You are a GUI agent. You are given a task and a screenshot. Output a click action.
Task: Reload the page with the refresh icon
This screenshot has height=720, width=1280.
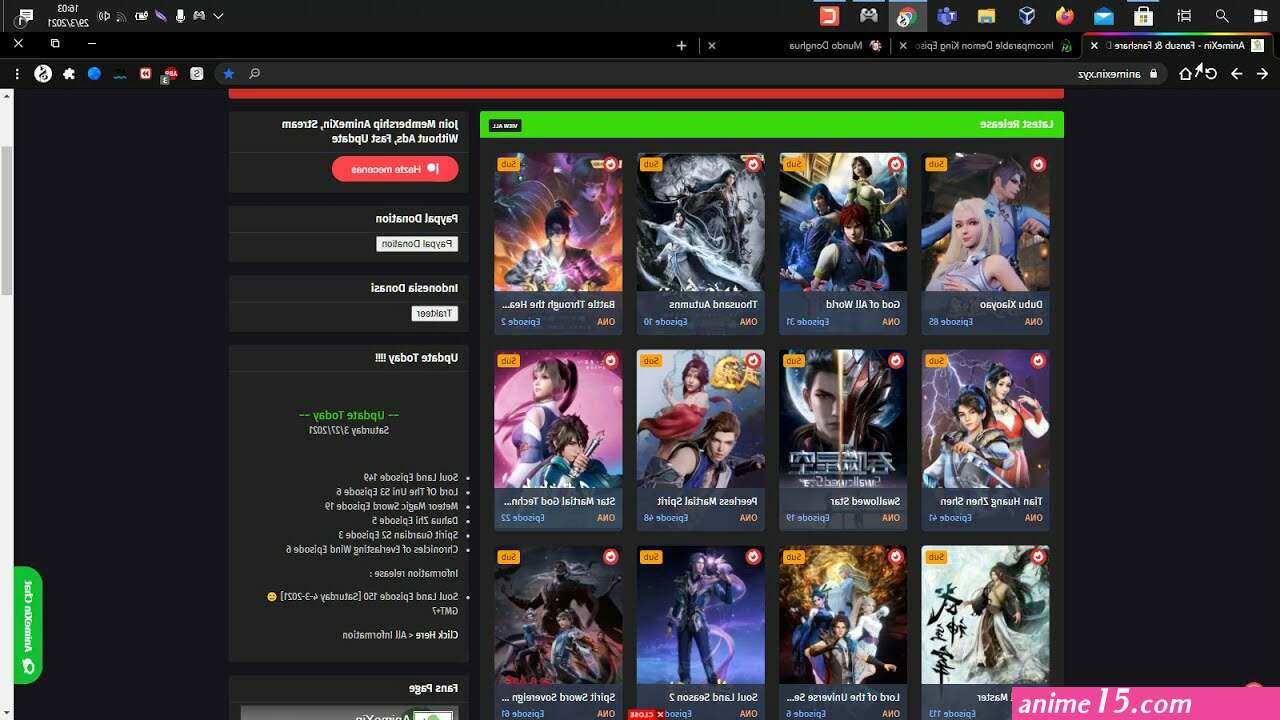(1211, 73)
